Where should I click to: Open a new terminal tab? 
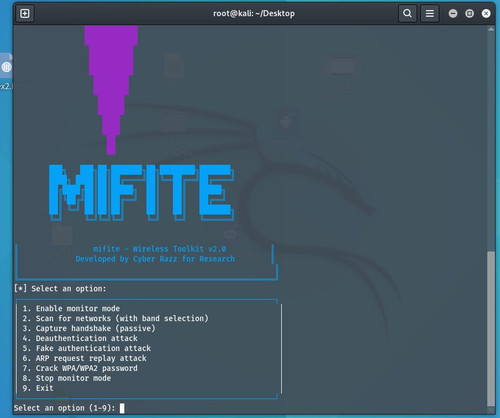(x=25, y=13)
